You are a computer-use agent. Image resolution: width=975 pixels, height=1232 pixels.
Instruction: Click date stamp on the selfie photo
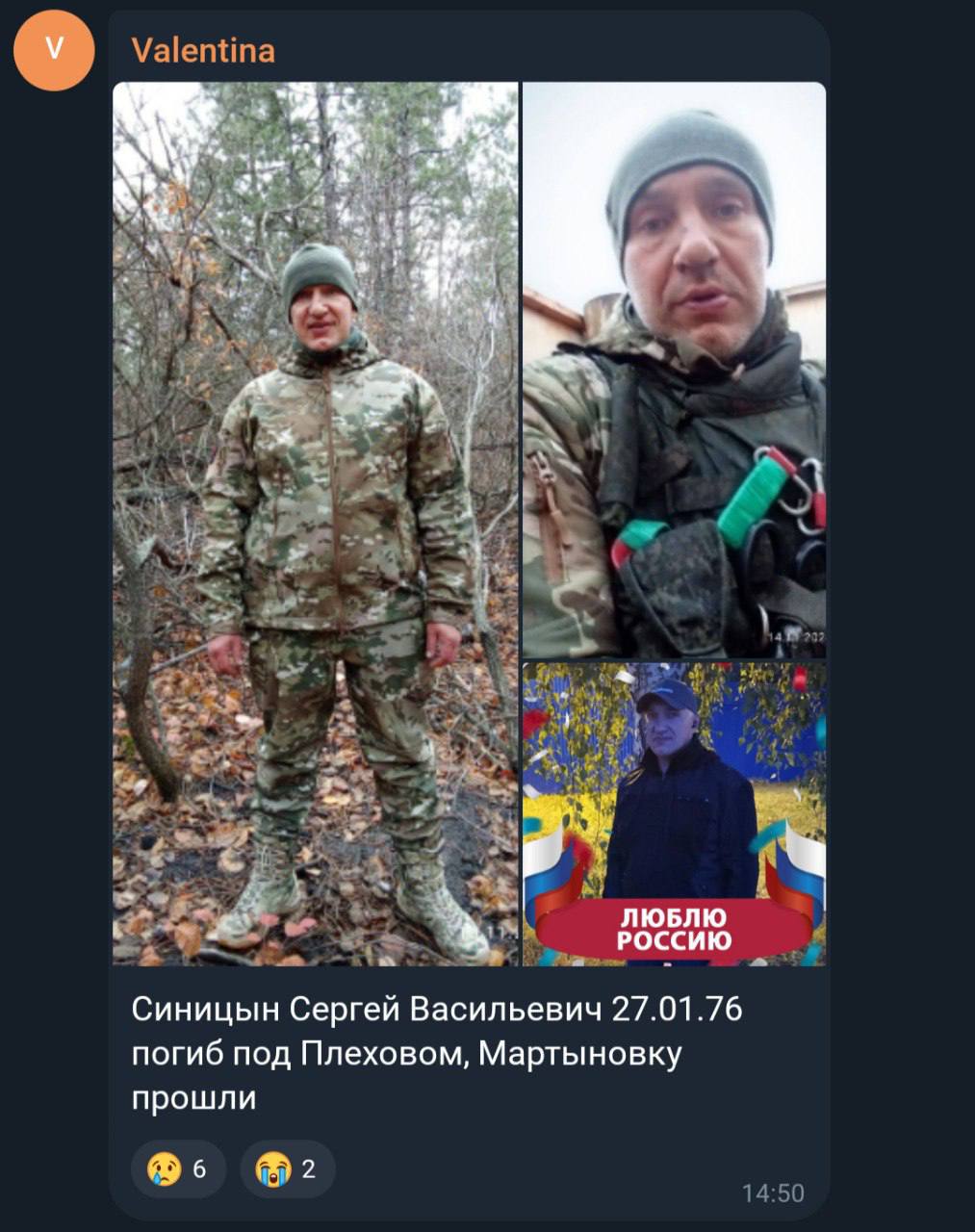click(x=795, y=638)
